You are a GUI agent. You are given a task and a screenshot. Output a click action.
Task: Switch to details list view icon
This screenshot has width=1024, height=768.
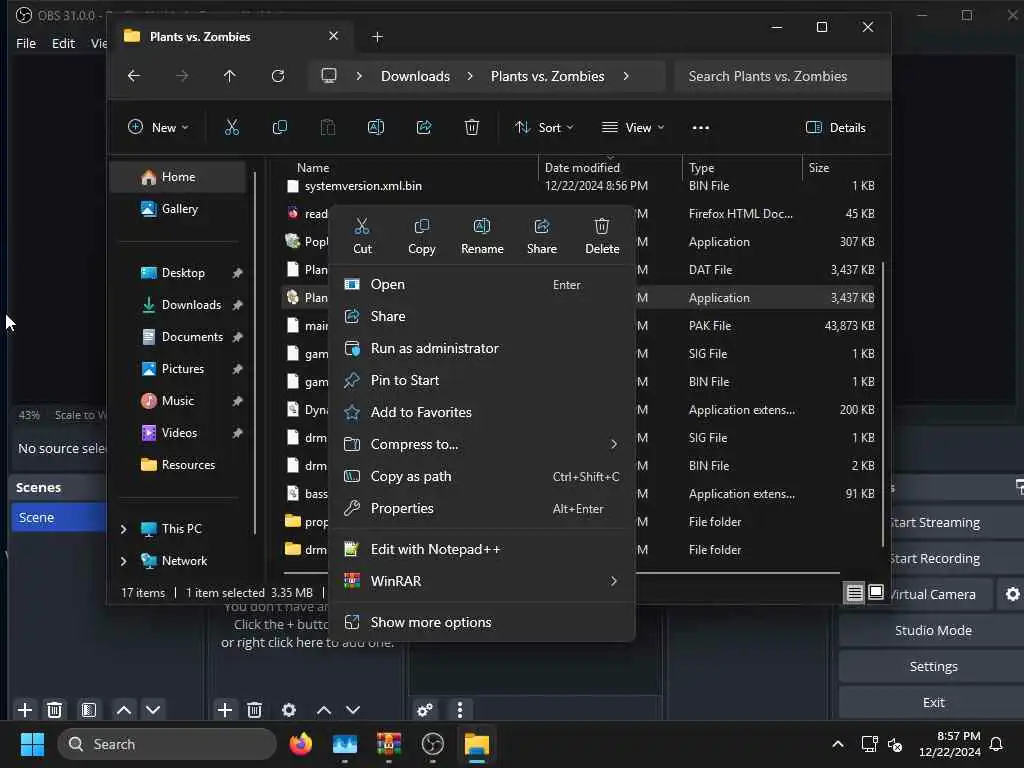(x=854, y=593)
